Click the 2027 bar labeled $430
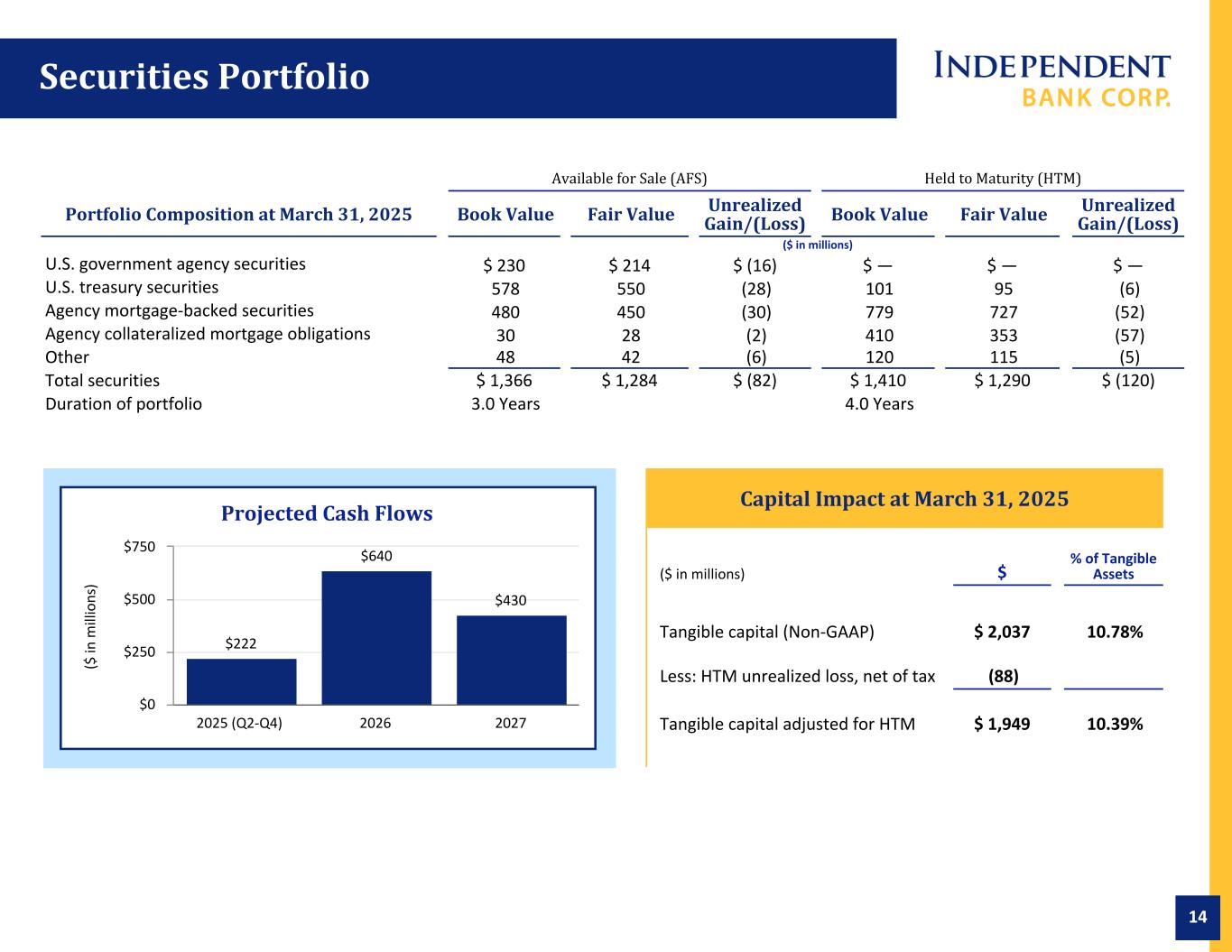This screenshot has height=952, width=1232. tap(511, 659)
